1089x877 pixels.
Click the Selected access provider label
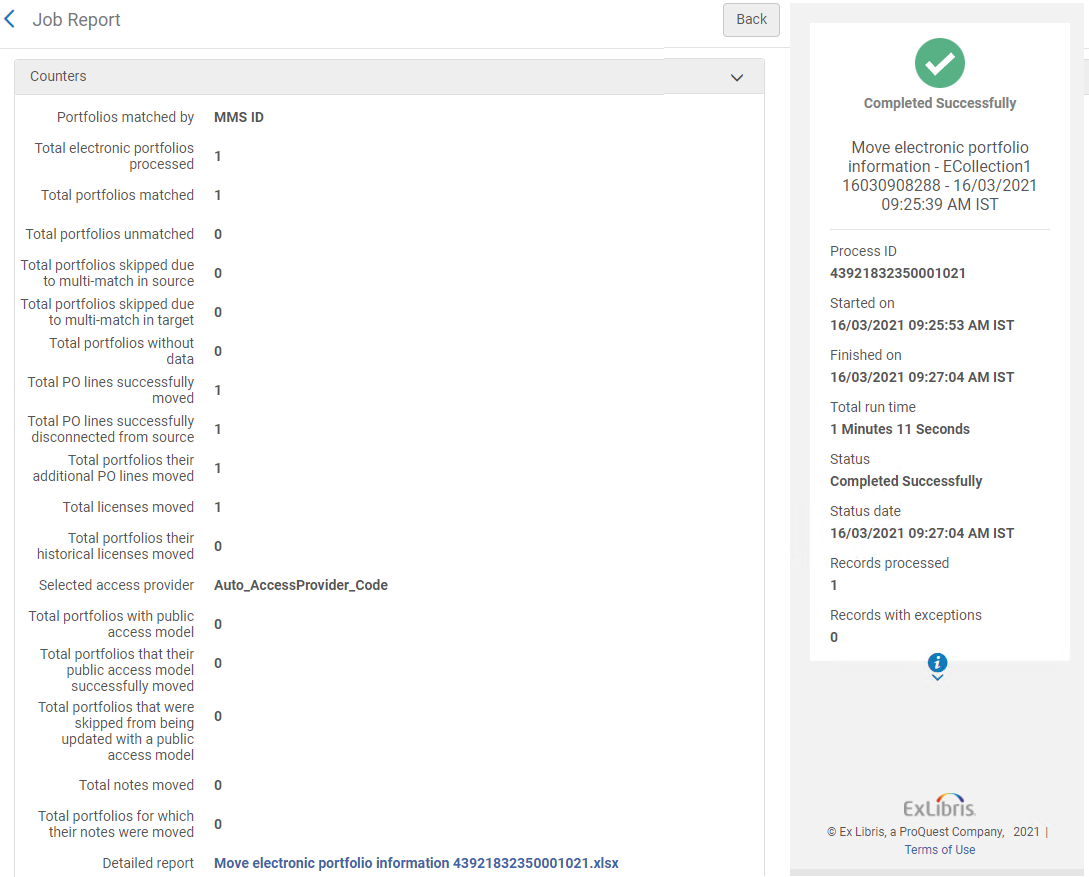pyautogui.click(x=116, y=585)
